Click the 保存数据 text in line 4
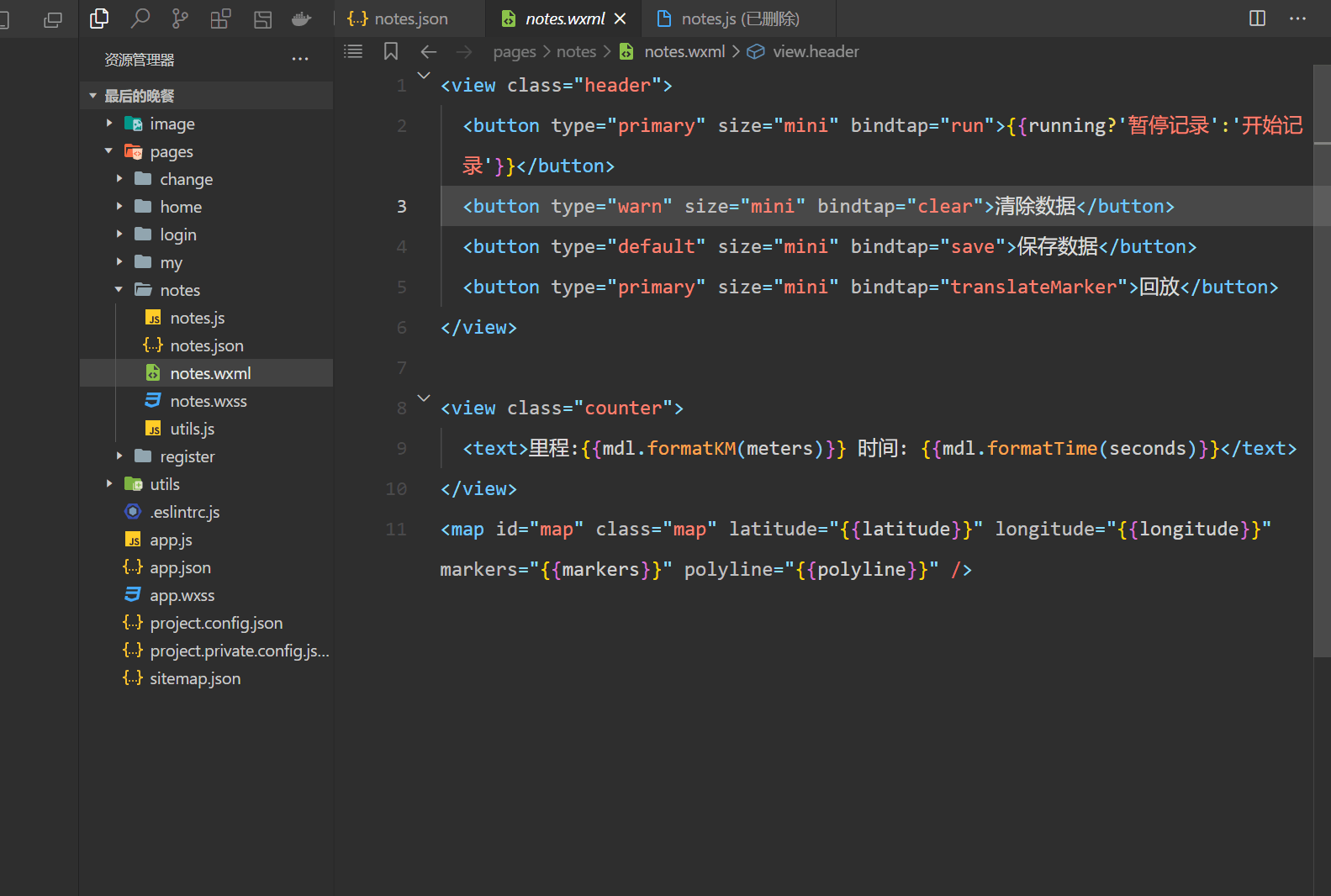 tap(1058, 246)
